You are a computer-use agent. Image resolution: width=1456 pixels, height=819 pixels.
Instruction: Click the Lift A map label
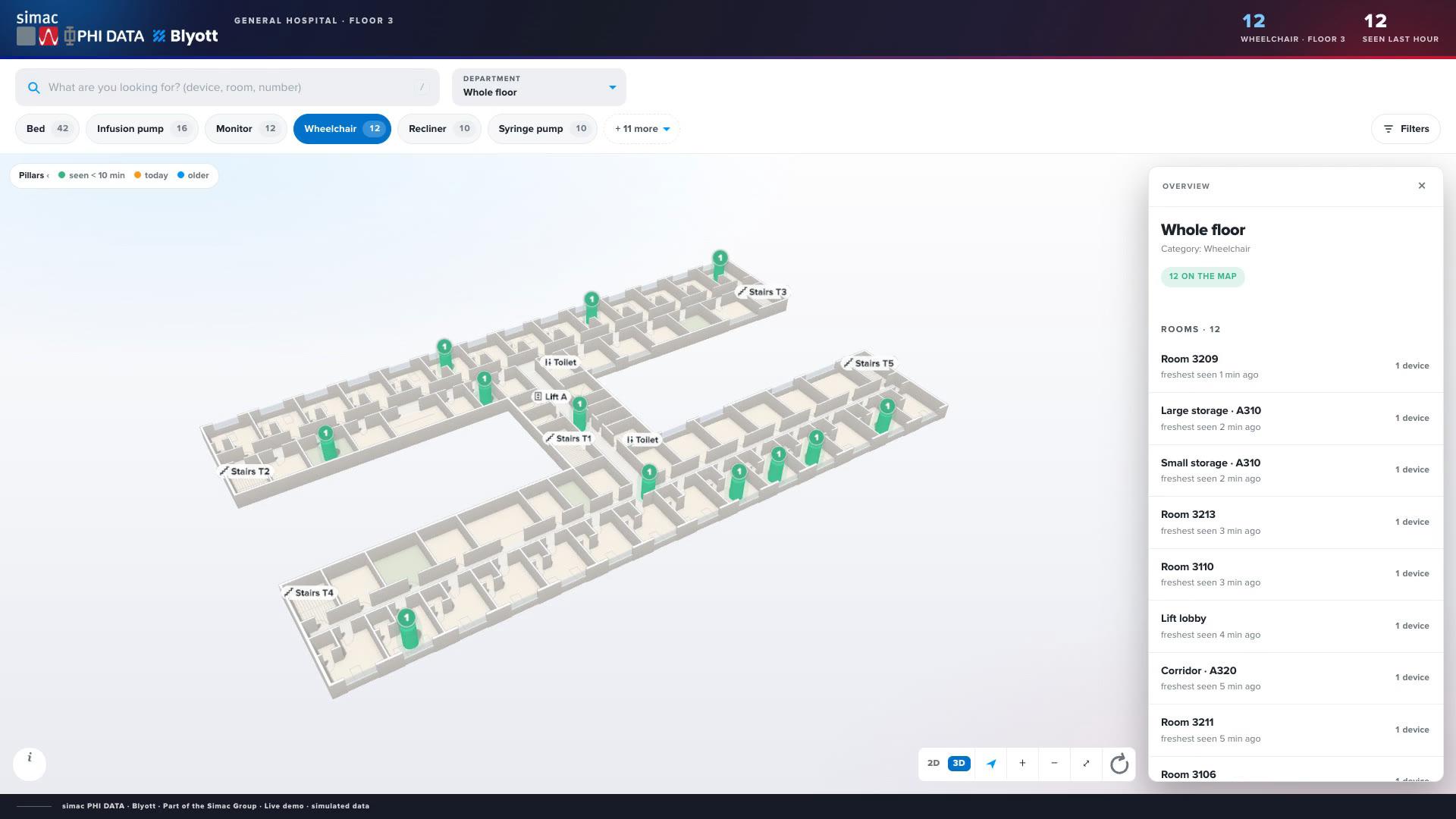click(x=550, y=397)
